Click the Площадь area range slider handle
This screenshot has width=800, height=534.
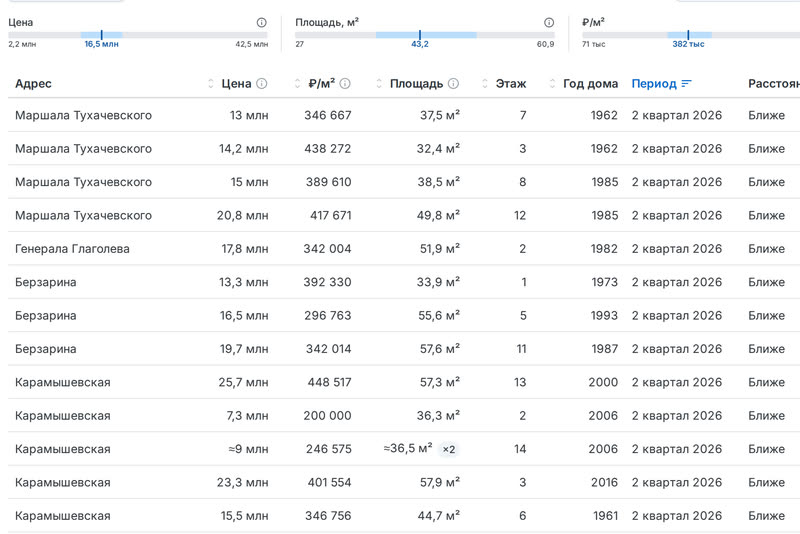click(x=420, y=35)
